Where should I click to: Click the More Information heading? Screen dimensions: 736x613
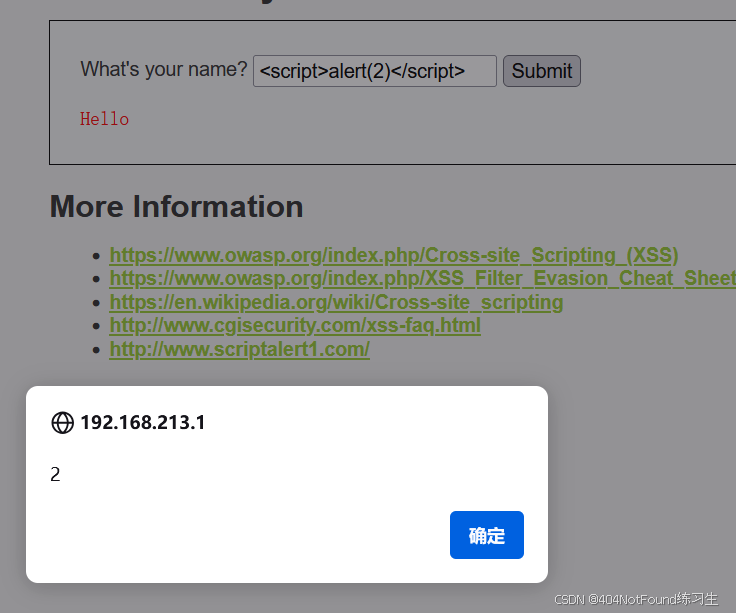pos(176,207)
